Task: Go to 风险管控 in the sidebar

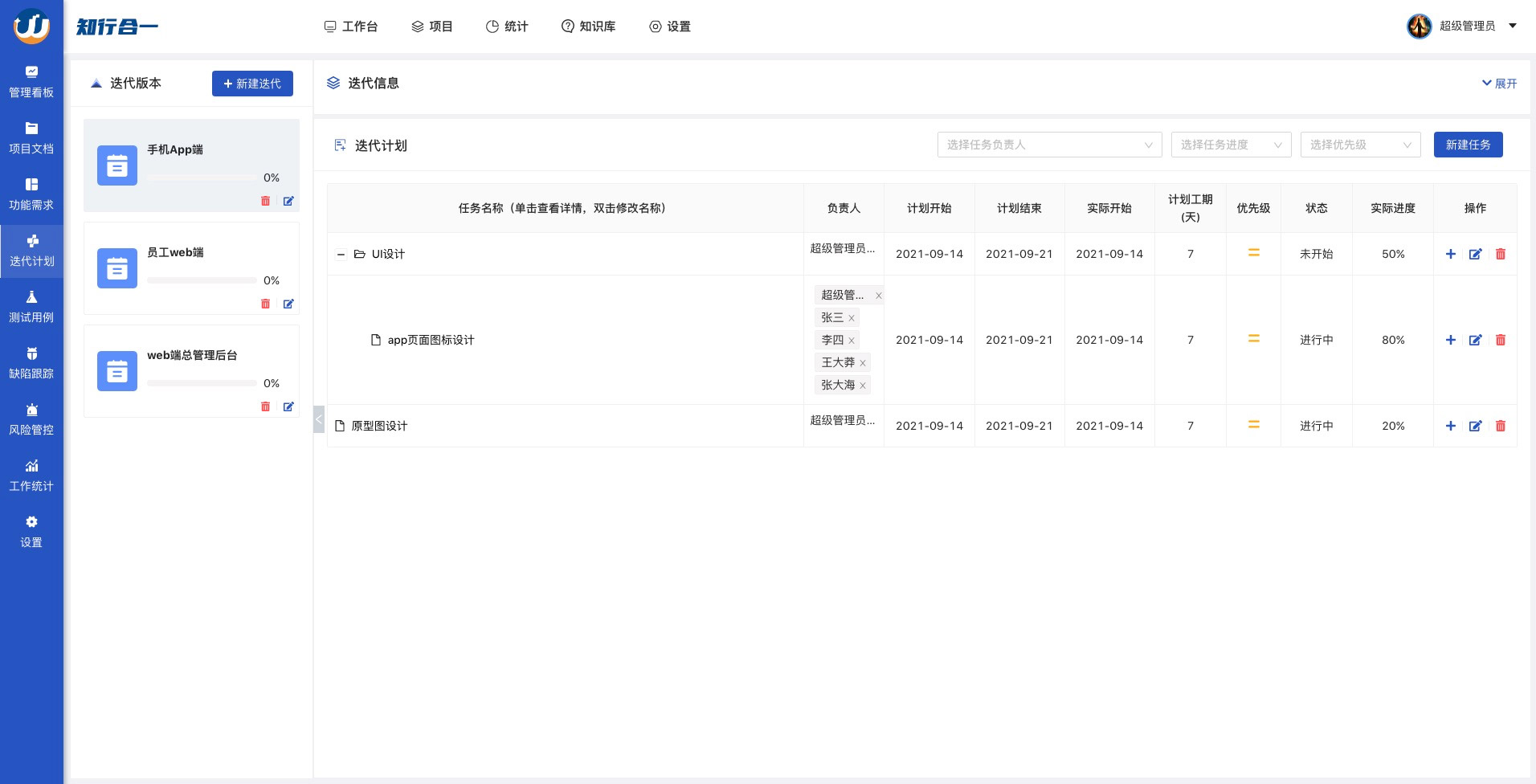Action: 31,419
